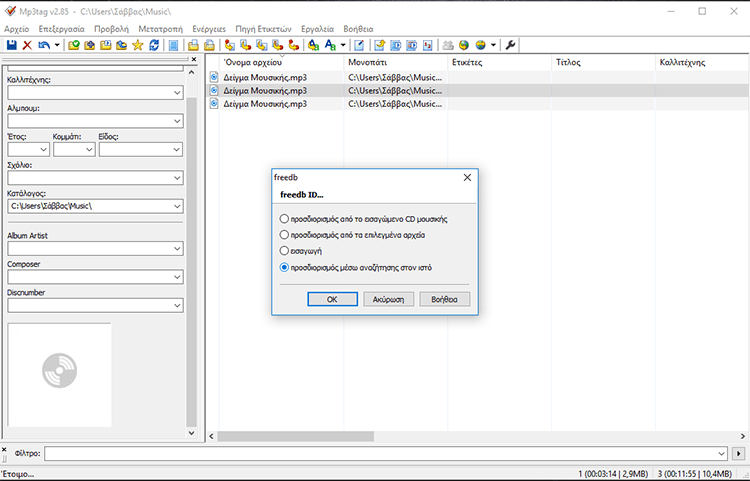The width and height of the screenshot is (750, 481).
Task: Click the album cover art placeholder
Action: [x=59, y=374]
